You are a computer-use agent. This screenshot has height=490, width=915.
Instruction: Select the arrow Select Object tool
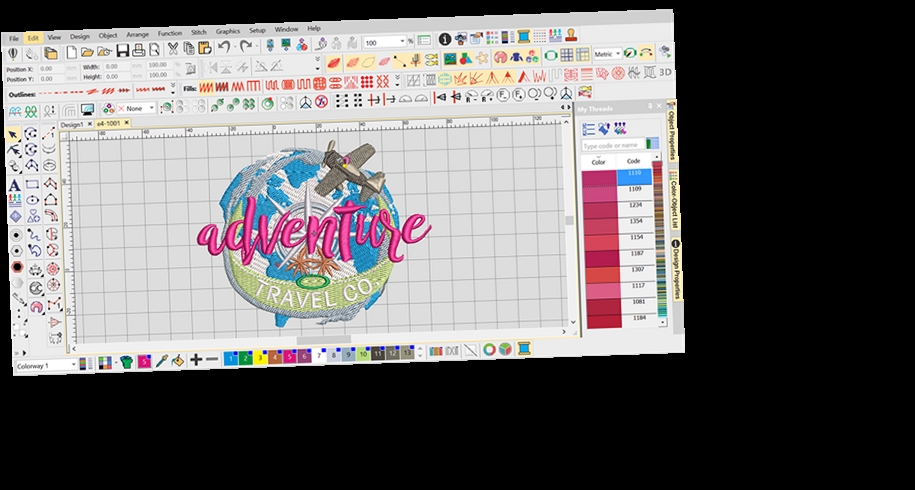pos(13,135)
